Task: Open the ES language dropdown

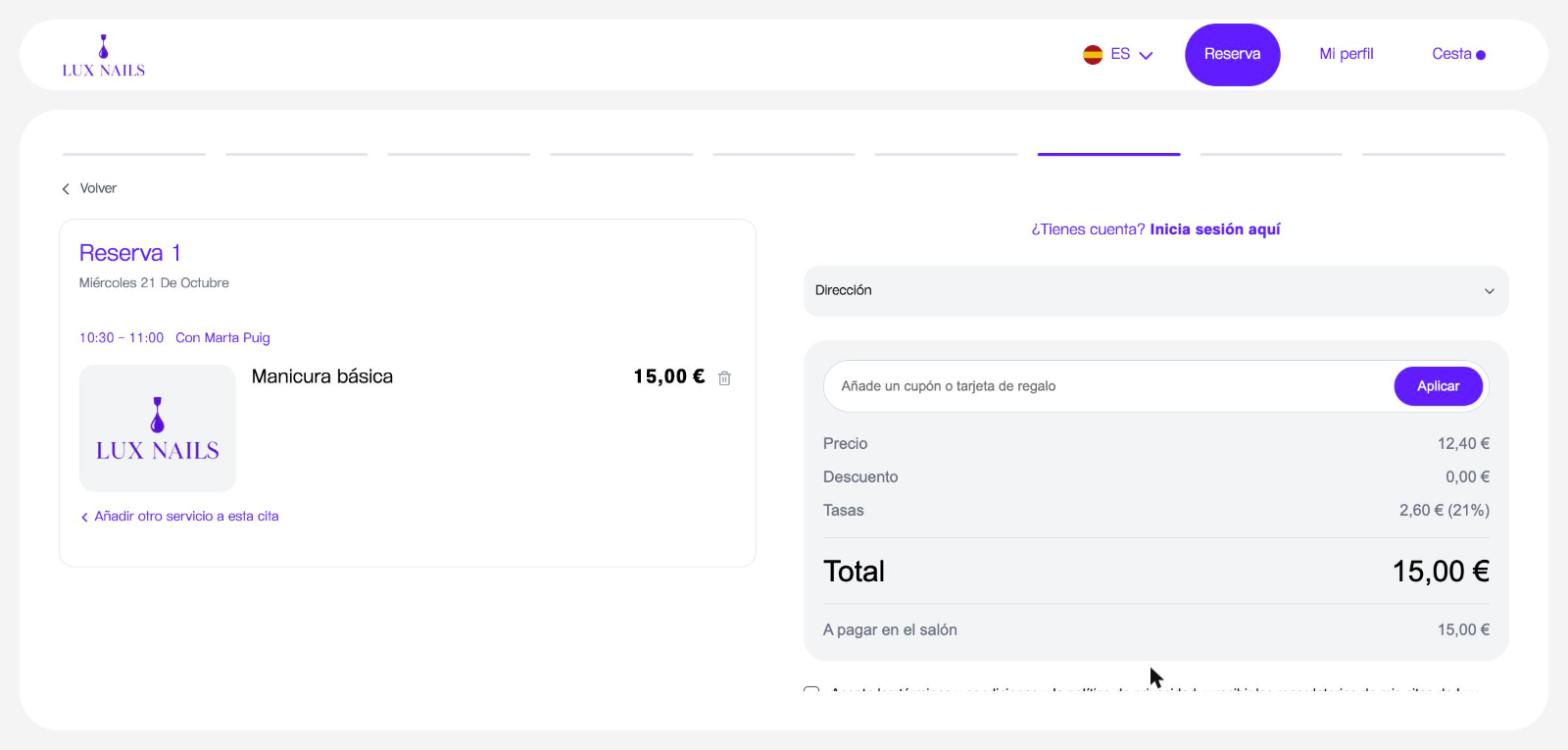Action: [x=1118, y=55]
